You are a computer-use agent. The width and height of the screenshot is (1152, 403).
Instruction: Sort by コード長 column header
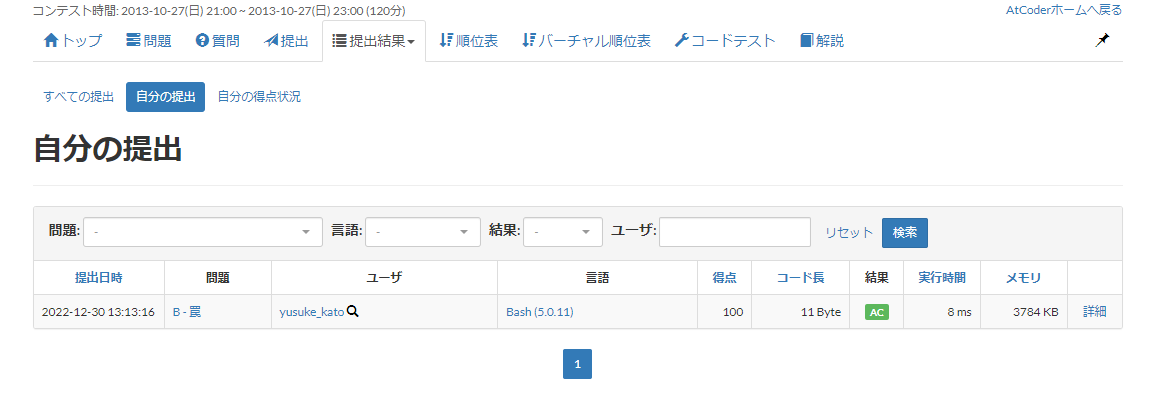click(800, 277)
